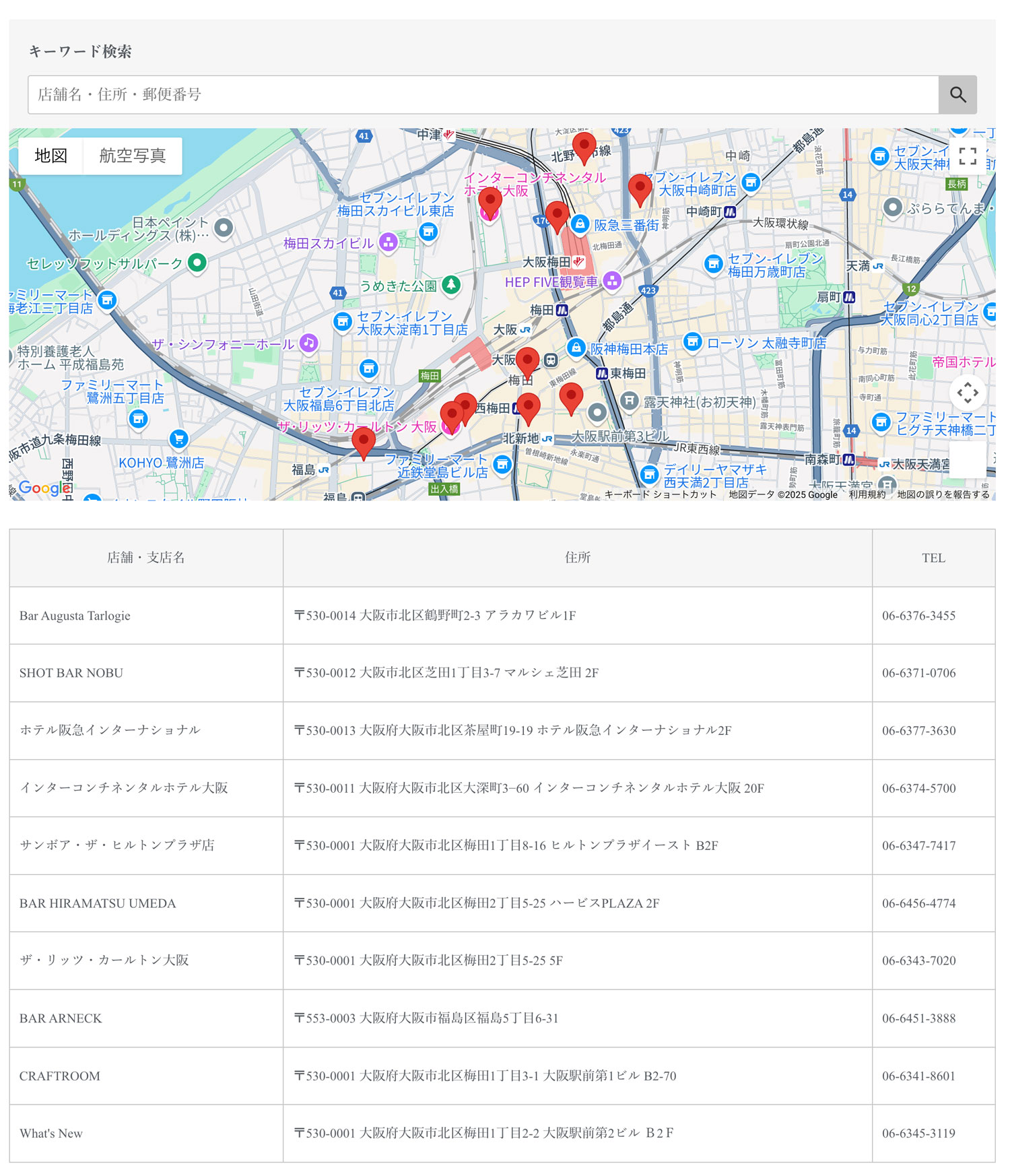1010x1176 pixels.
Task: Click 地図の誤りを報告する link
Action: [943, 494]
